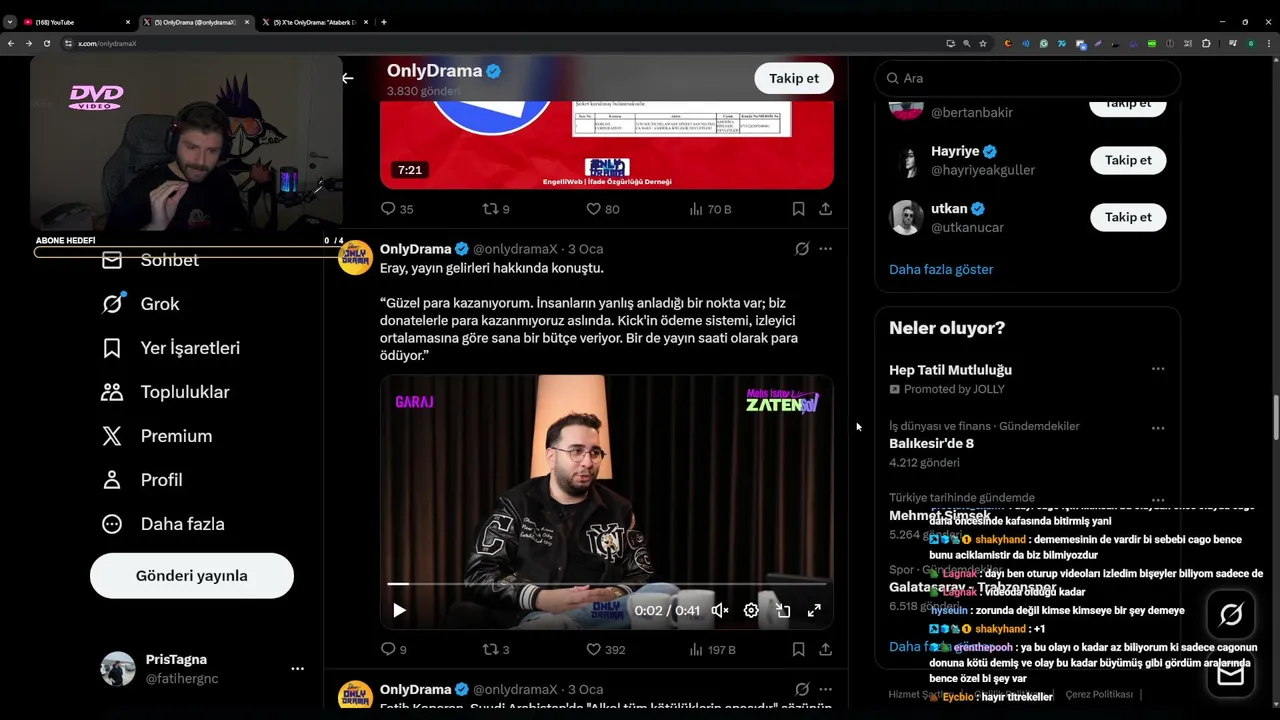Bookmark the 7:21 video post
Viewport: 1280px width, 720px height.
798,209
